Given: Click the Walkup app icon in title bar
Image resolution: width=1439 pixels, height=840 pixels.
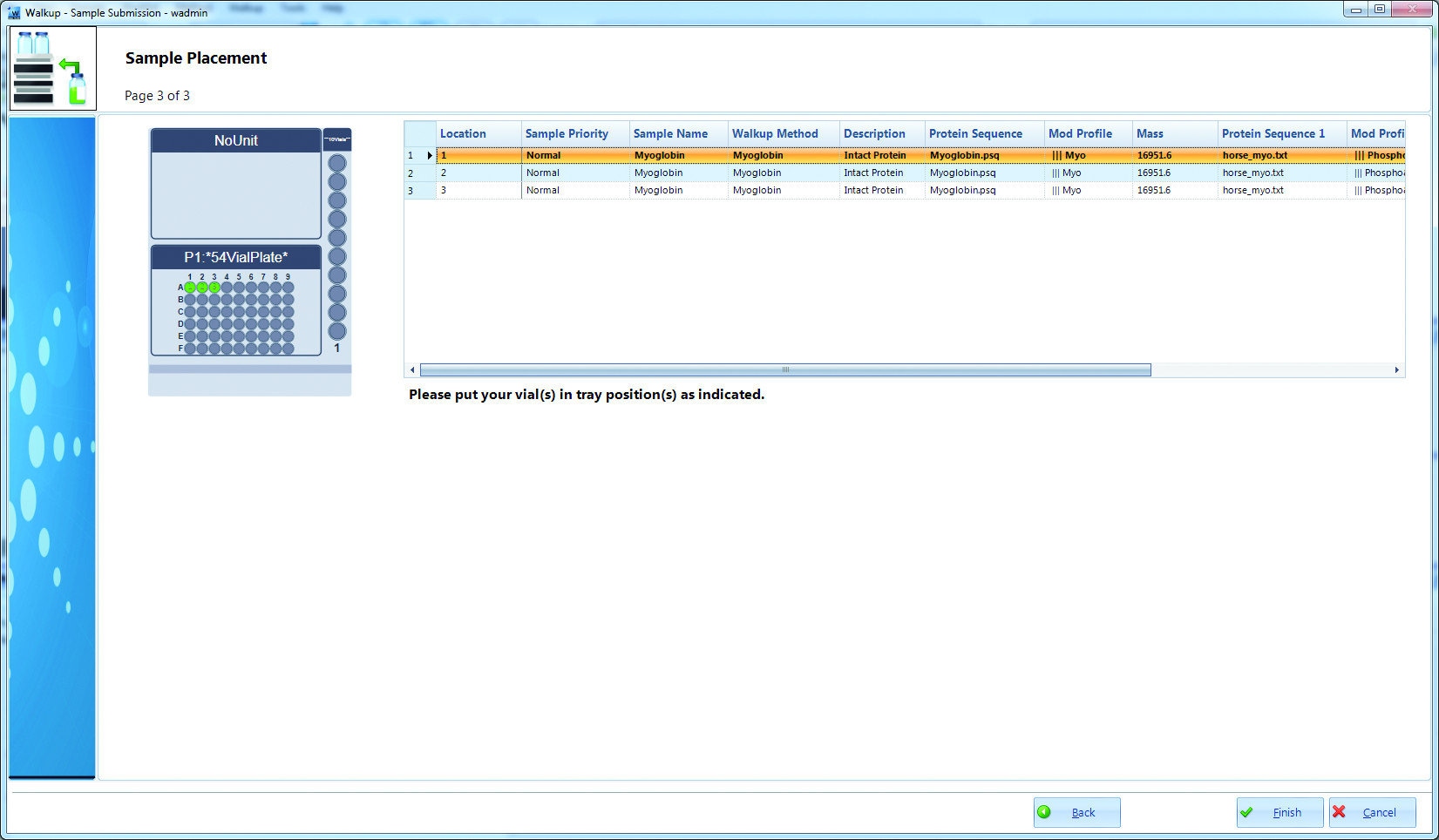Looking at the screenshot, I should [x=13, y=12].
